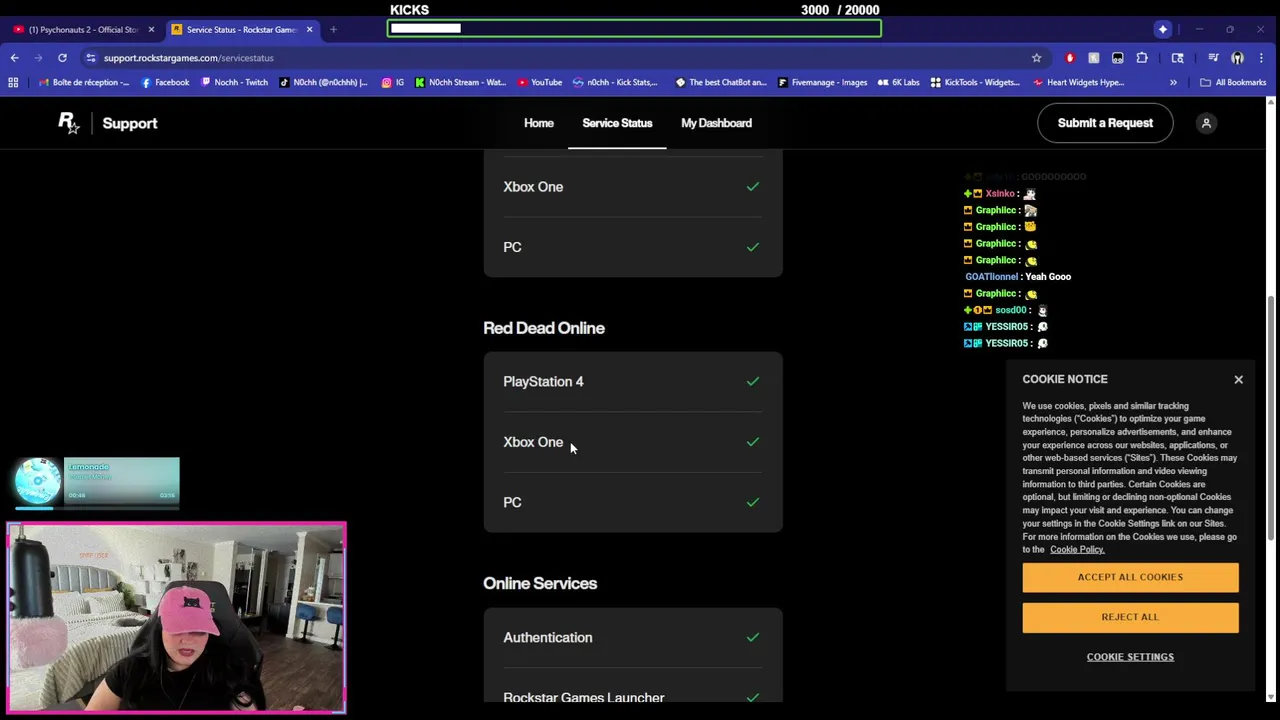Bookmark this page with the star icon

(1036, 58)
